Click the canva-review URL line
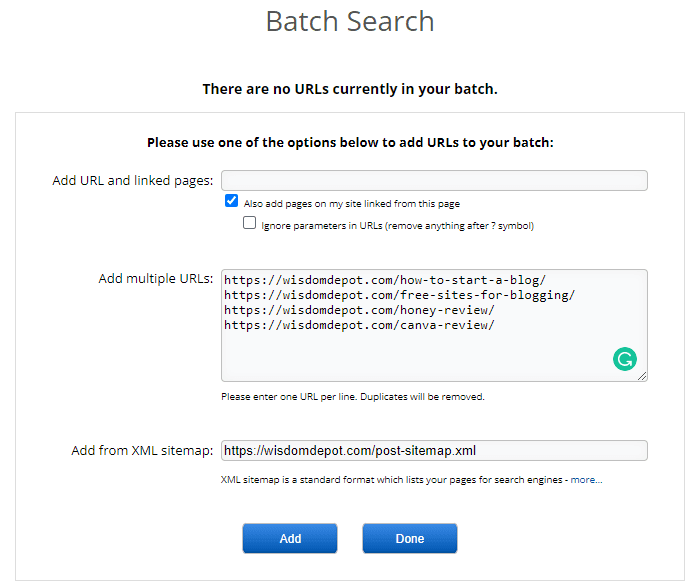 tap(359, 325)
